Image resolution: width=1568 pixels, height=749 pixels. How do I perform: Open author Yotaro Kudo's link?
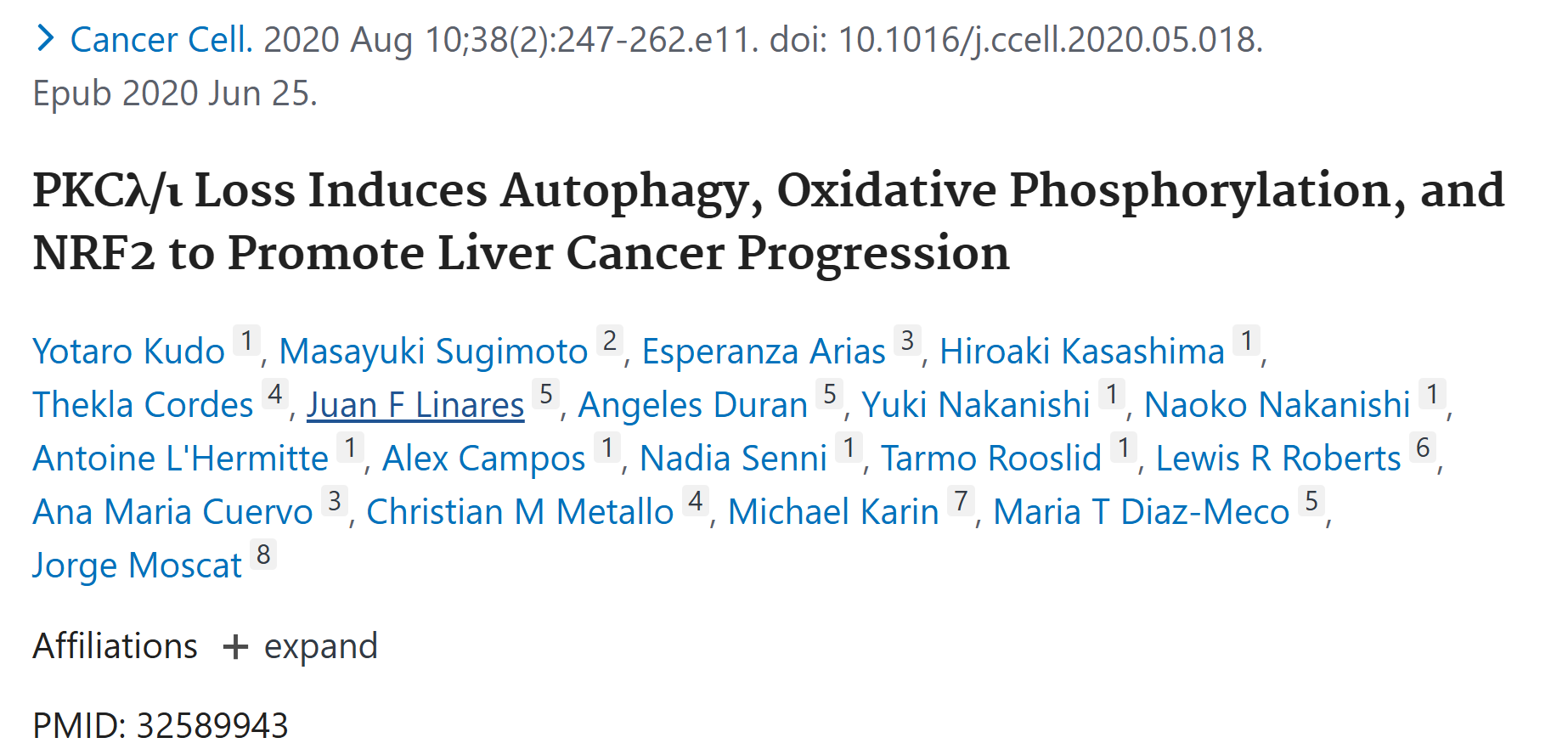point(128,352)
